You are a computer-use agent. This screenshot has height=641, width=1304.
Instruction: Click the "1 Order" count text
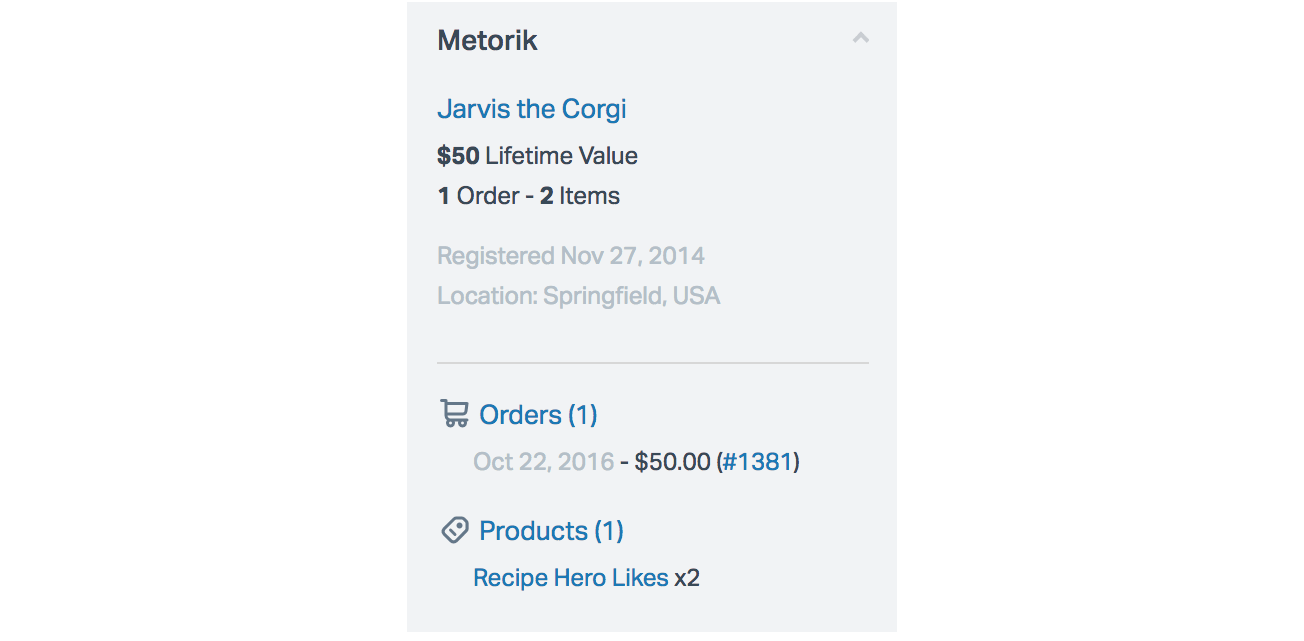point(478,196)
